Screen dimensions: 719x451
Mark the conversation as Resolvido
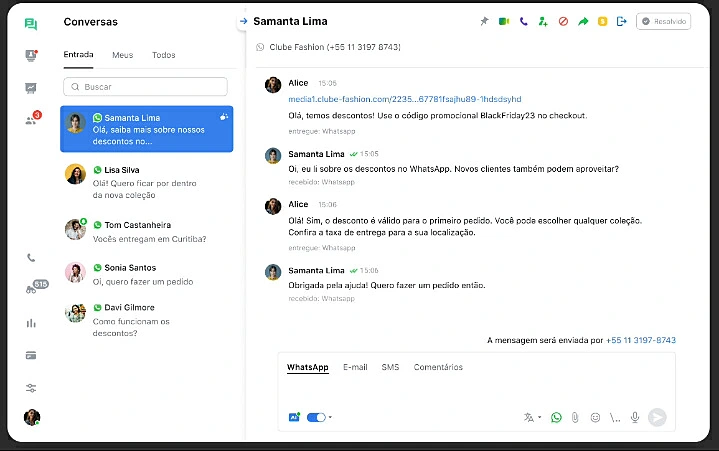[x=664, y=21]
